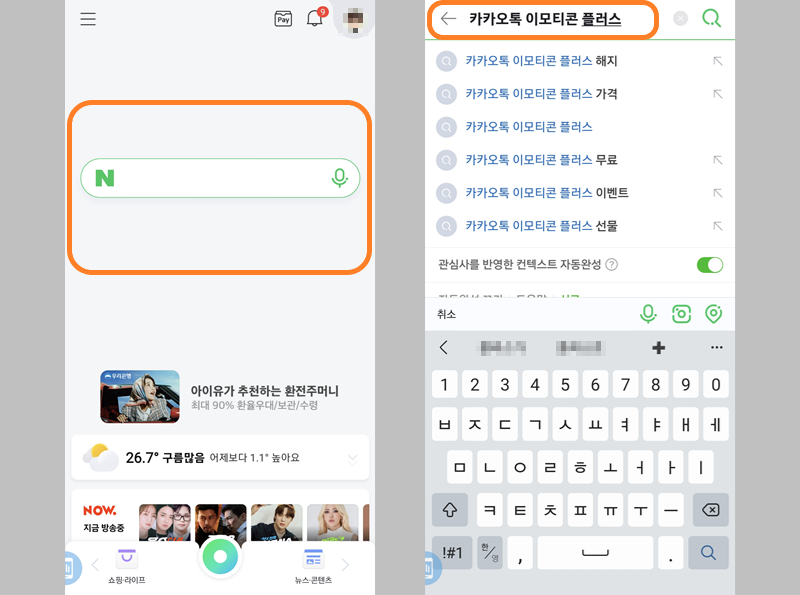Tap the ㅎ key on keyboard
This screenshot has width=800, height=595.
point(580,467)
